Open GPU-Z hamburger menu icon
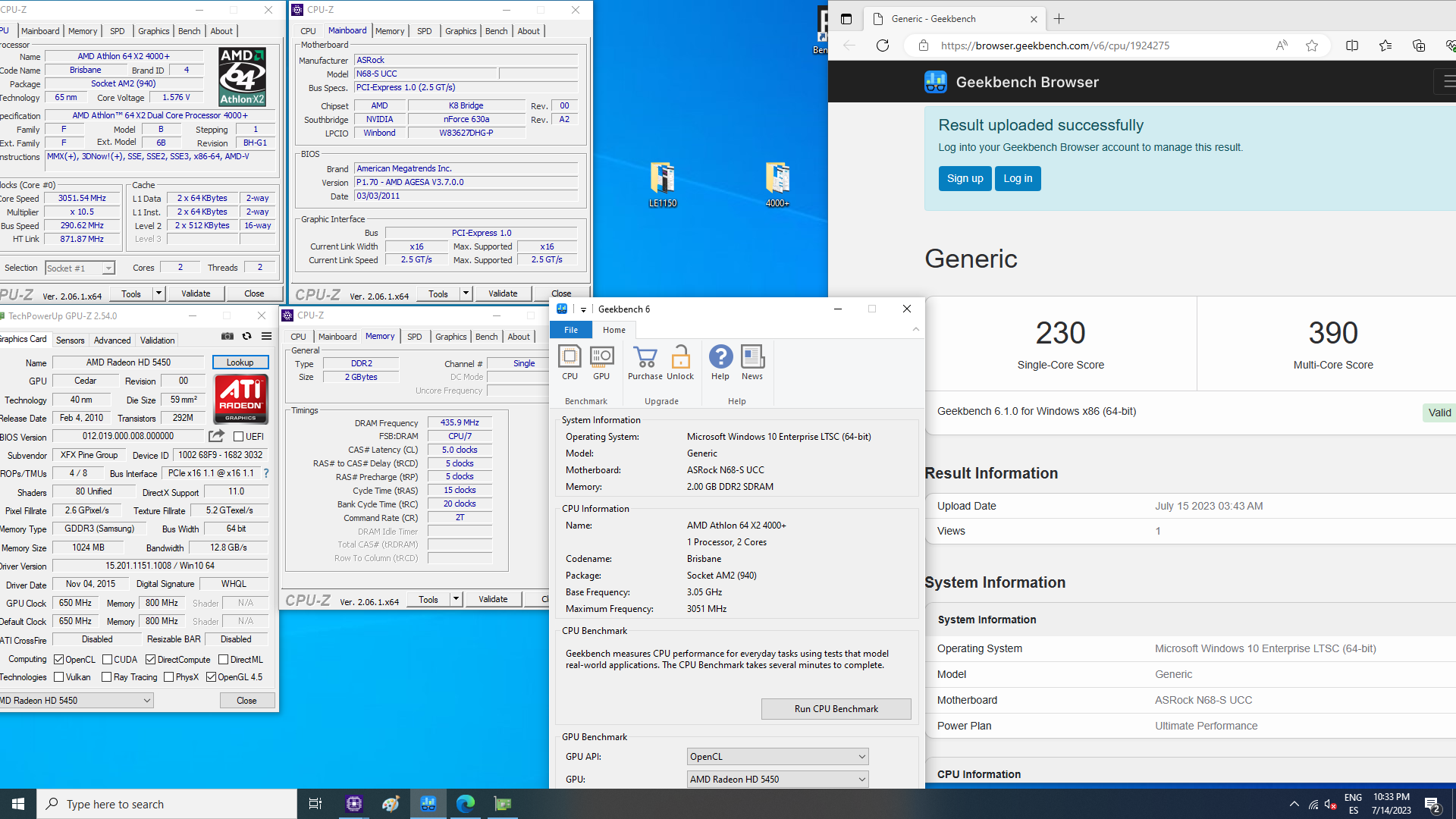 [267, 336]
